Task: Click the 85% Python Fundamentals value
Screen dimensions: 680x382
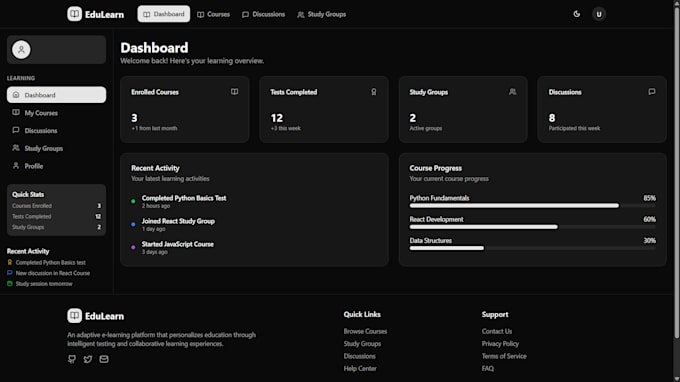Action: pos(649,198)
